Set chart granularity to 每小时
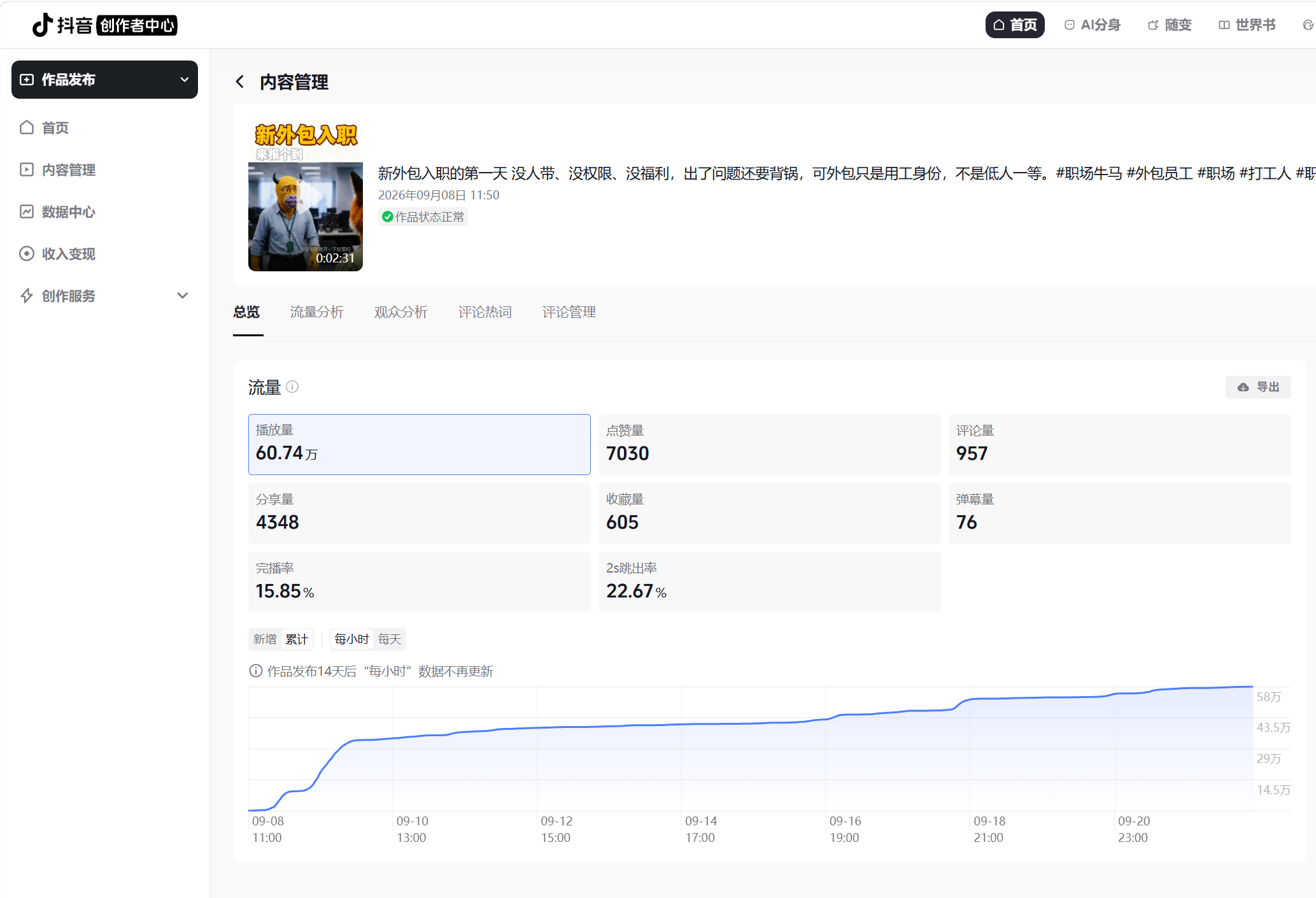 pyautogui.click(x=351, y=639)
